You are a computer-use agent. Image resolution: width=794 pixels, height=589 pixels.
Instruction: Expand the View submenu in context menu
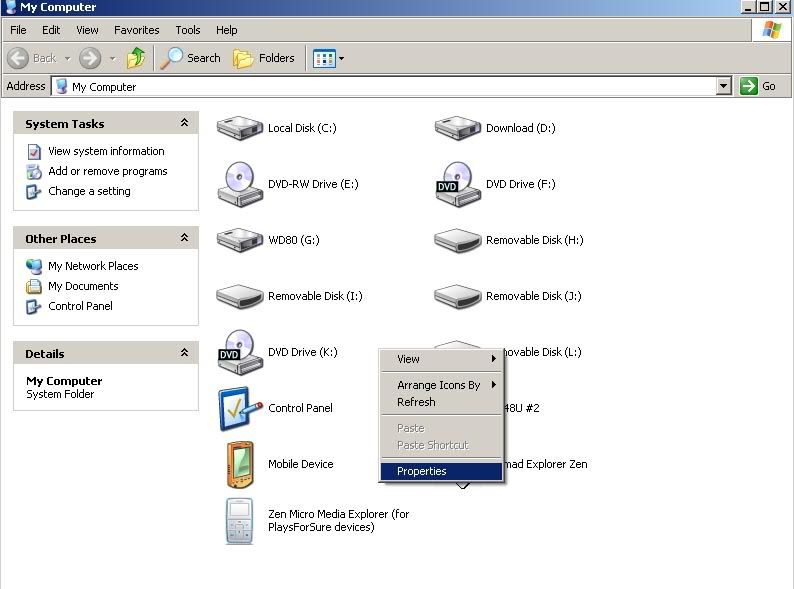[x=441, y=359]
